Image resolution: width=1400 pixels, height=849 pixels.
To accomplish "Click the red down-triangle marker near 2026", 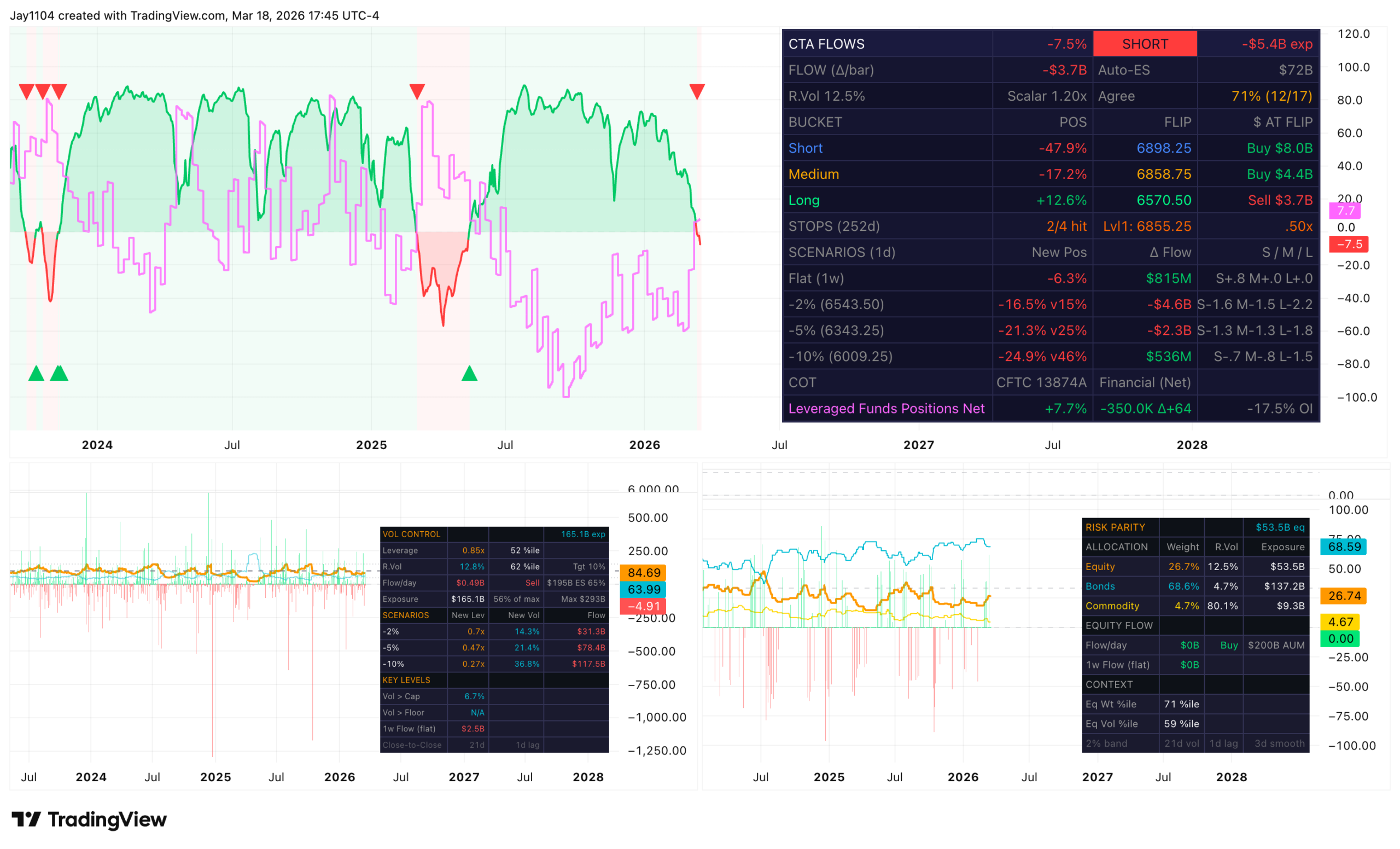I will (697, 91).
